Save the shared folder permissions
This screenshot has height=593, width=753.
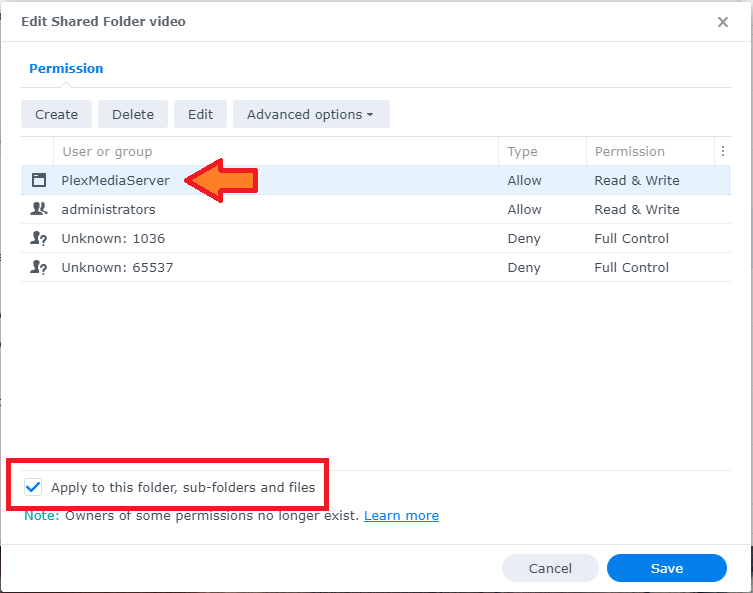666,568
